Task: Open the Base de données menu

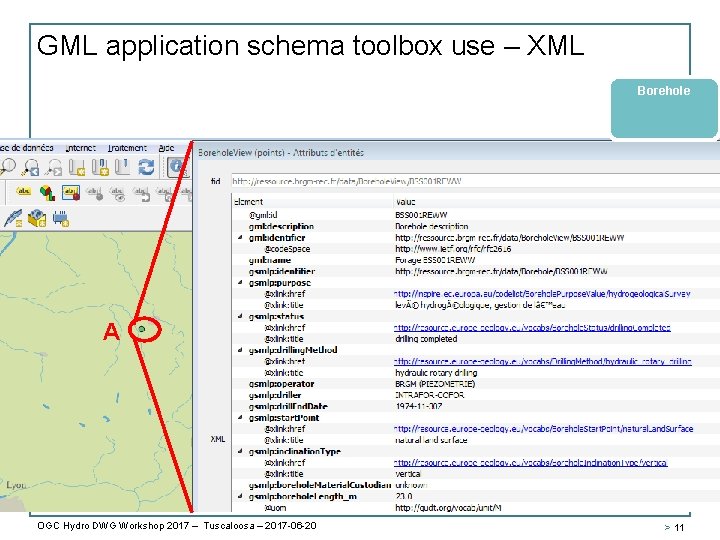Action: [x=27, y=148]
